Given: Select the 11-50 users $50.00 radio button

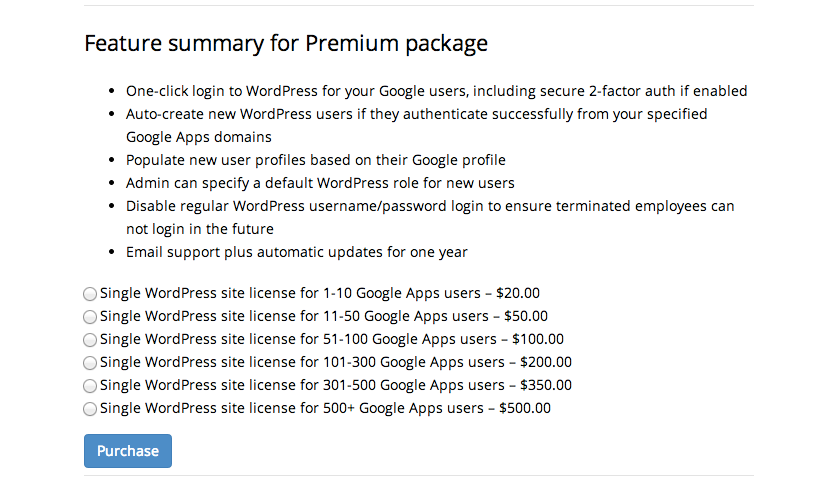Looking at the screenshot, I should (90, 317).
